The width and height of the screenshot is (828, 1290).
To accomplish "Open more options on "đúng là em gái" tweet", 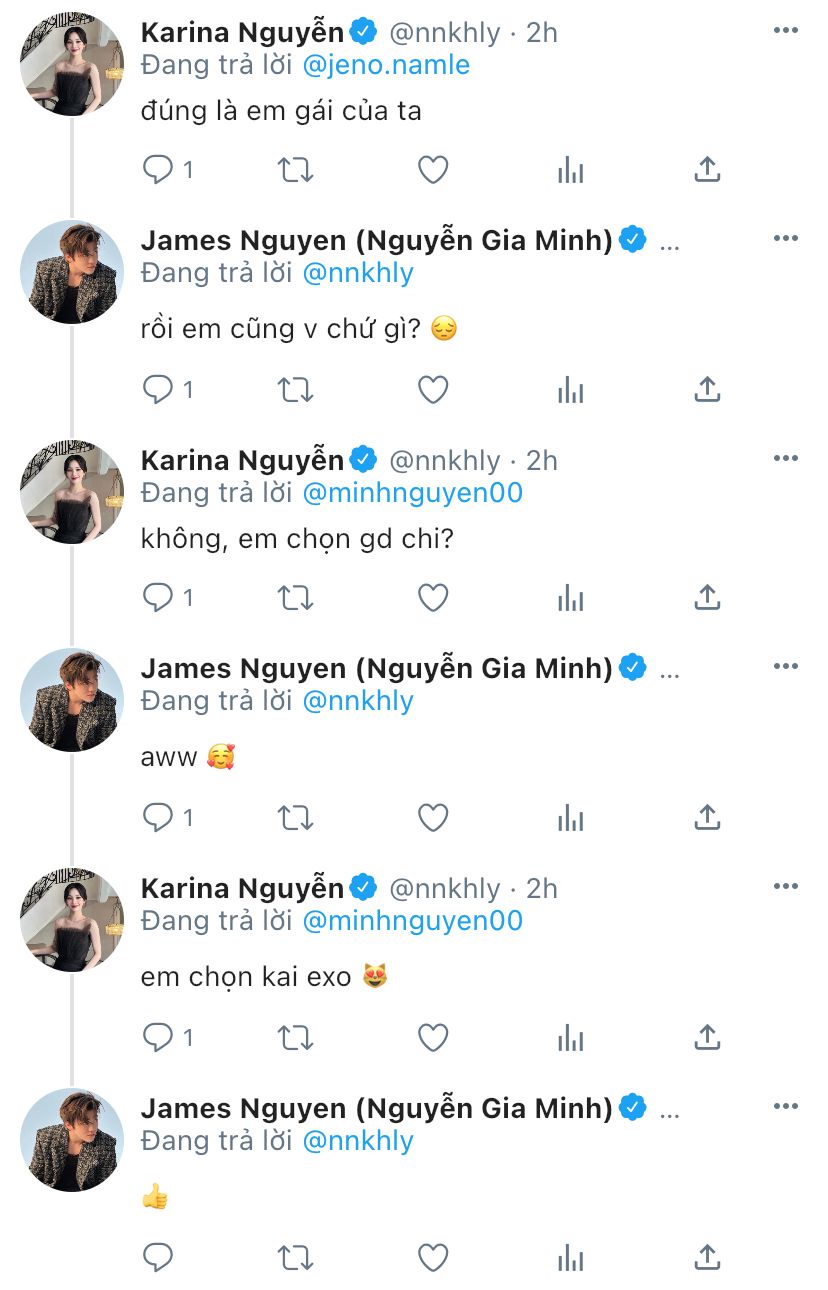I will point(786,31).
